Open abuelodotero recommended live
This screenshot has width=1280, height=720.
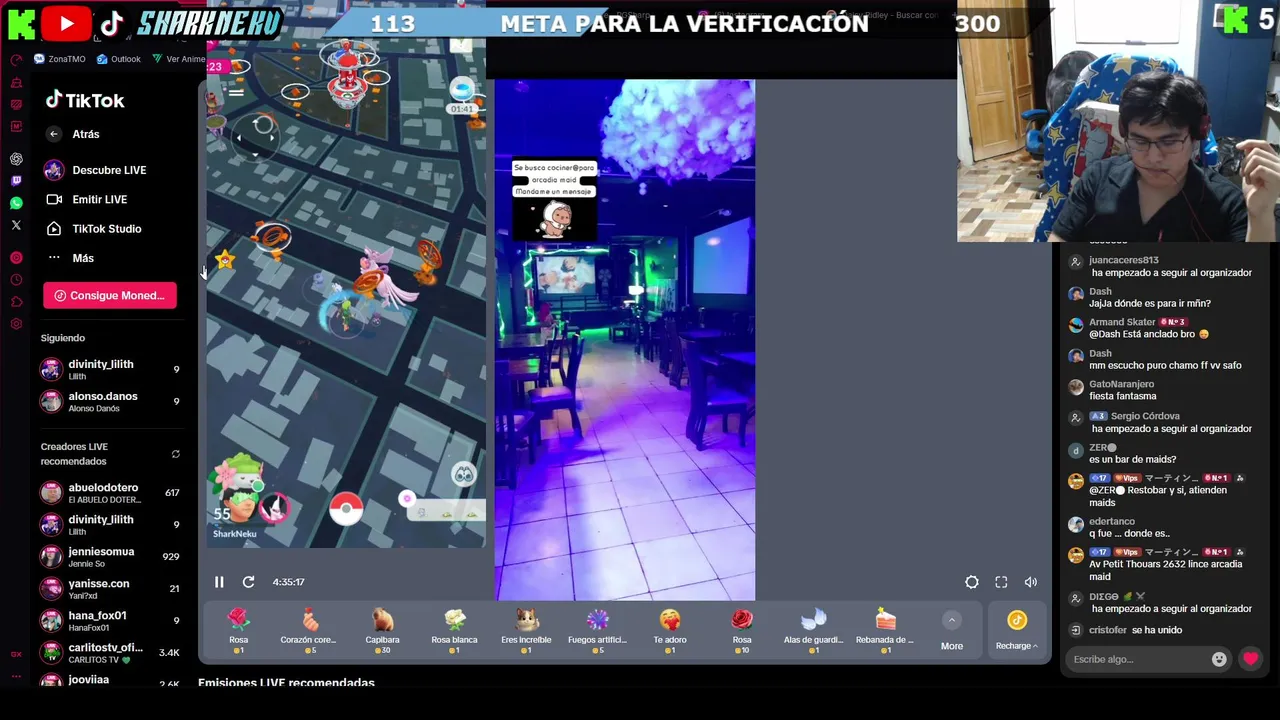(x=110, y=493)
